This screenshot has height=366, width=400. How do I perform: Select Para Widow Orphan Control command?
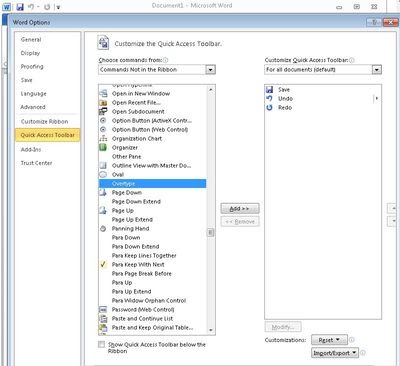pos(149,301)
